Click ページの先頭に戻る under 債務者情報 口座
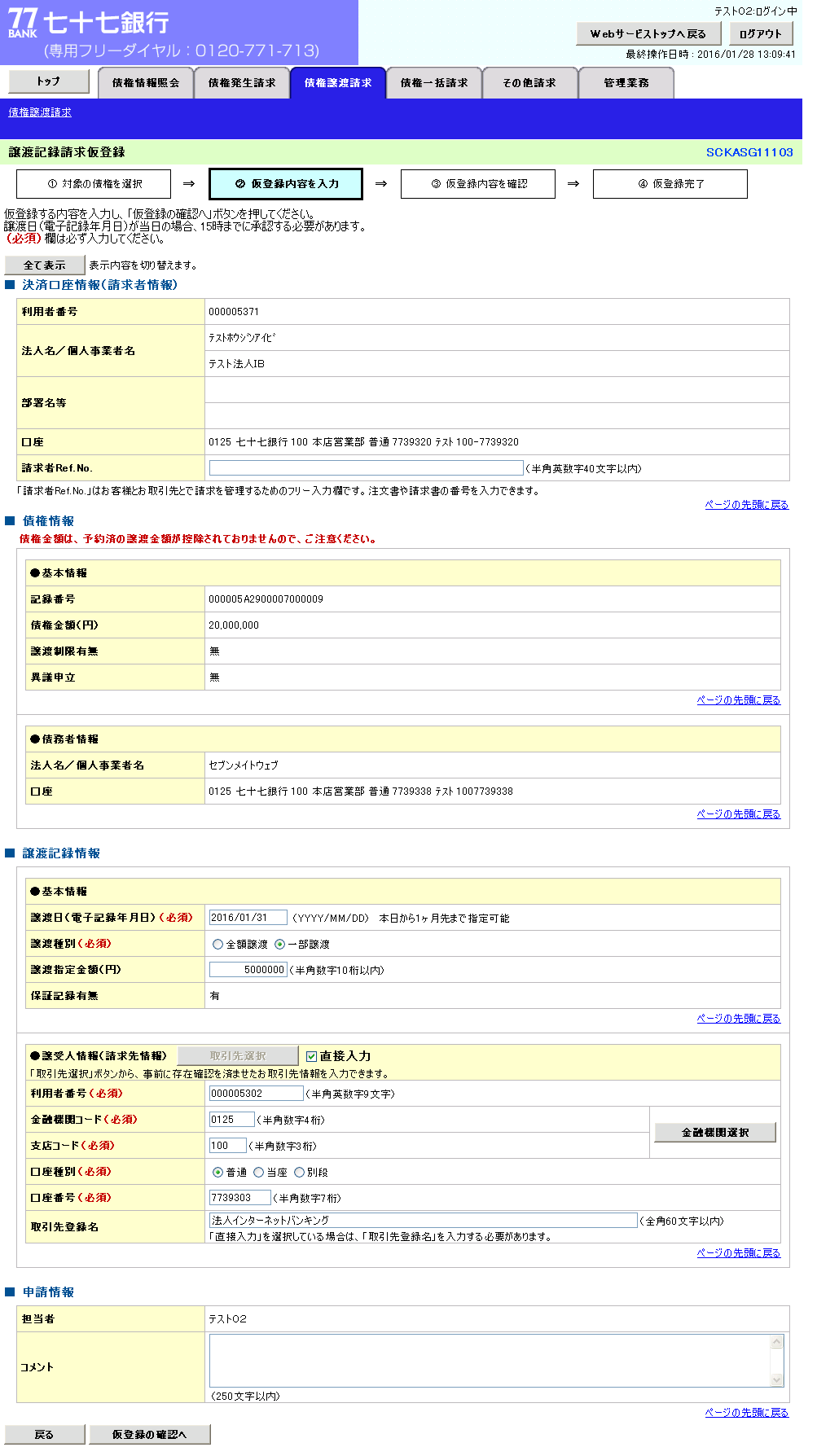The image size is (817, 1456). [x=739, y=814]
